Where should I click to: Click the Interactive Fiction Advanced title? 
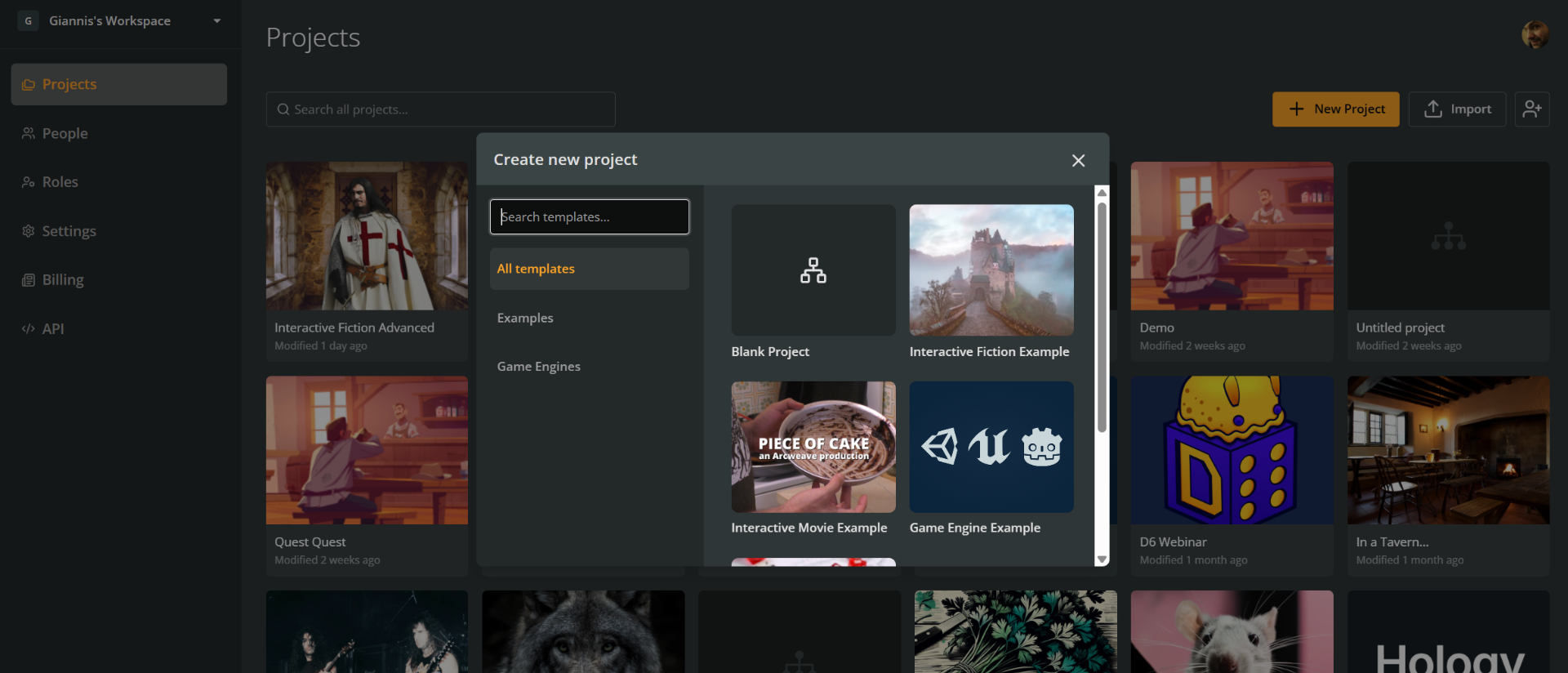point(354,328)
